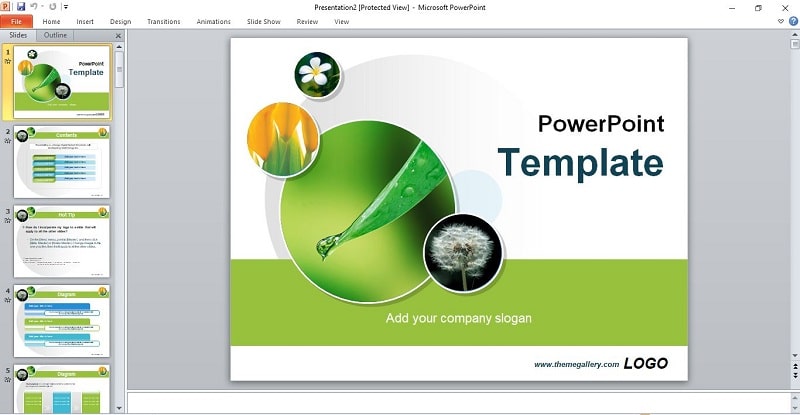The image size is (800, 415).
Task: Open the Slide Show ribbon tab
Action: pos(263,21)
